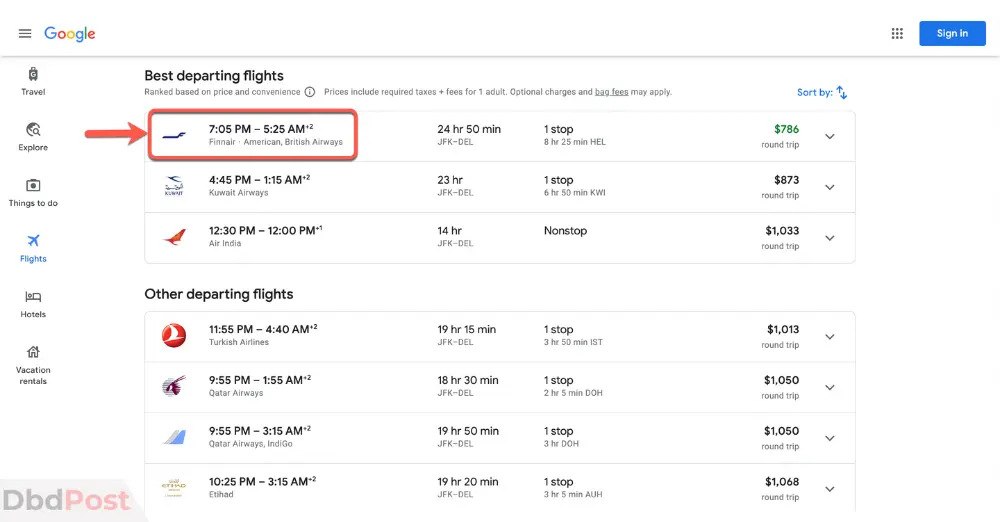
Task: Expand the Air India nonstop flight
Action: pyautogui.click(x=830, y=238)
